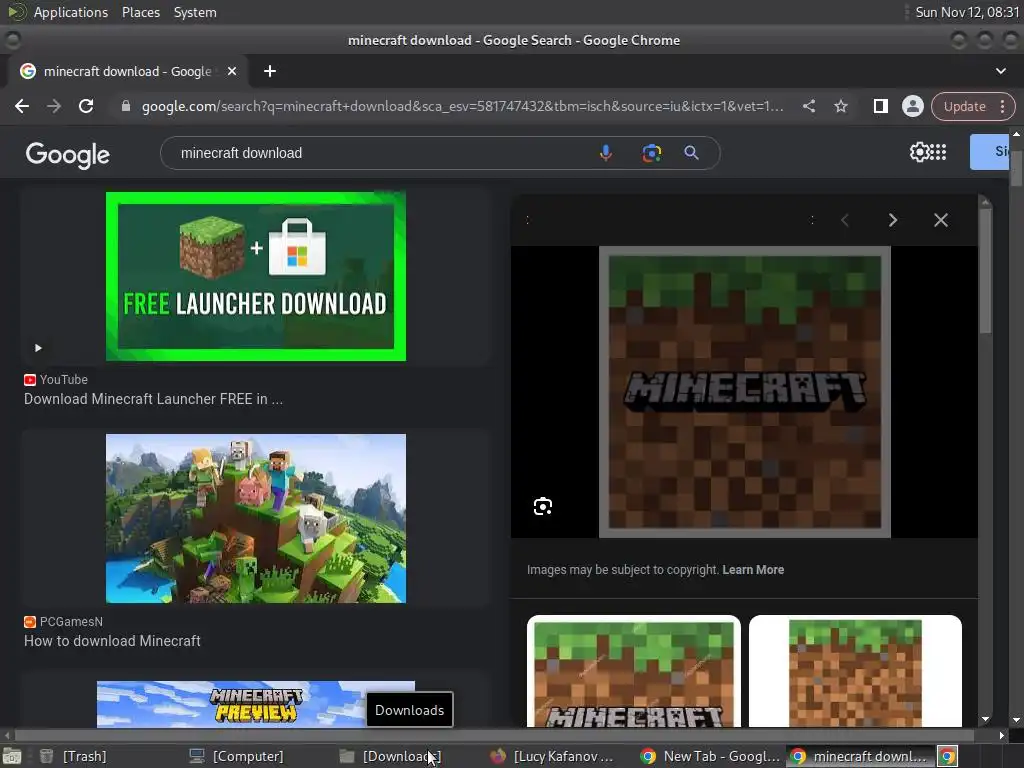The image size is (1024, 768).
Task: Open the Learn More copyright link
Action: (x=753, y=569)
